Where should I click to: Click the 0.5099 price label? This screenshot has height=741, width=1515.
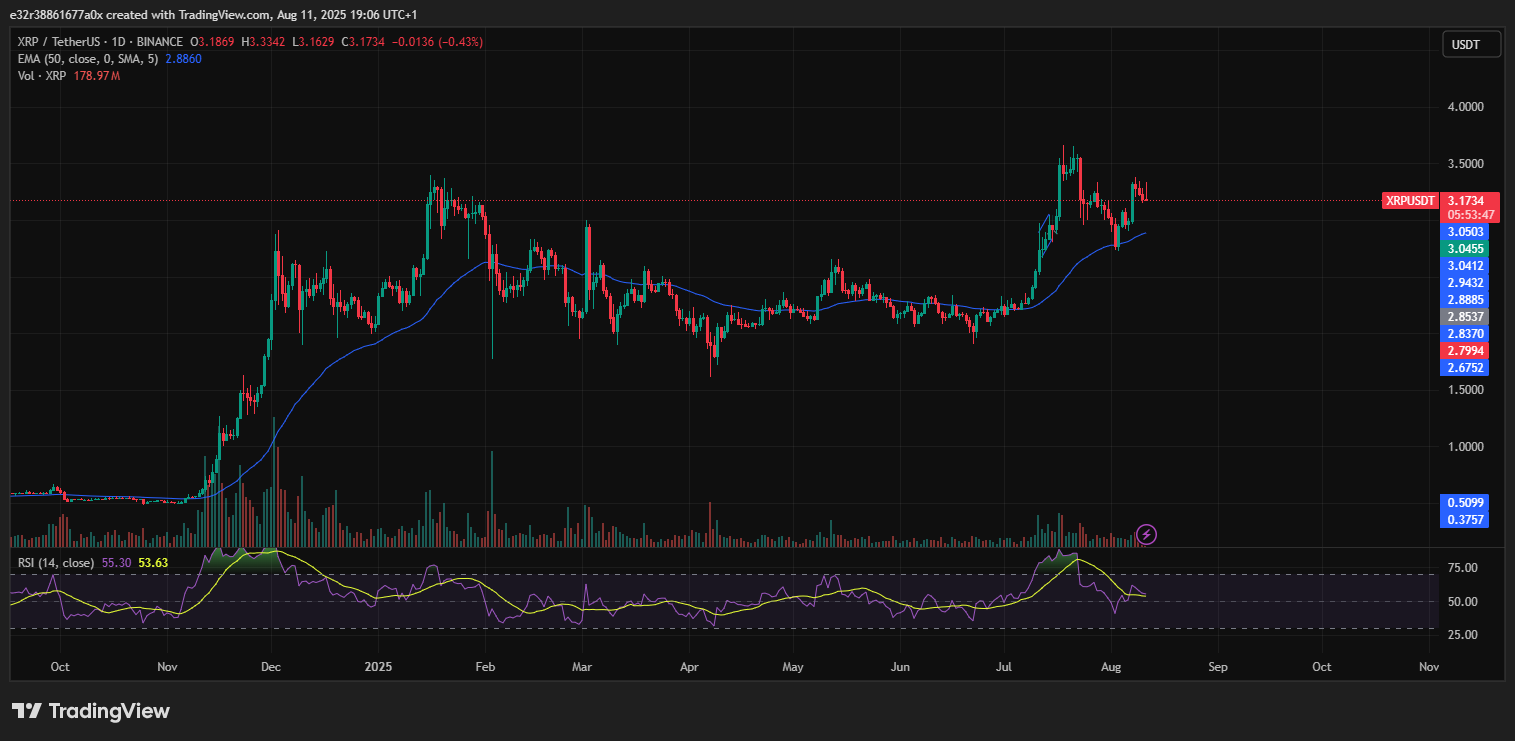(1465, 502)
